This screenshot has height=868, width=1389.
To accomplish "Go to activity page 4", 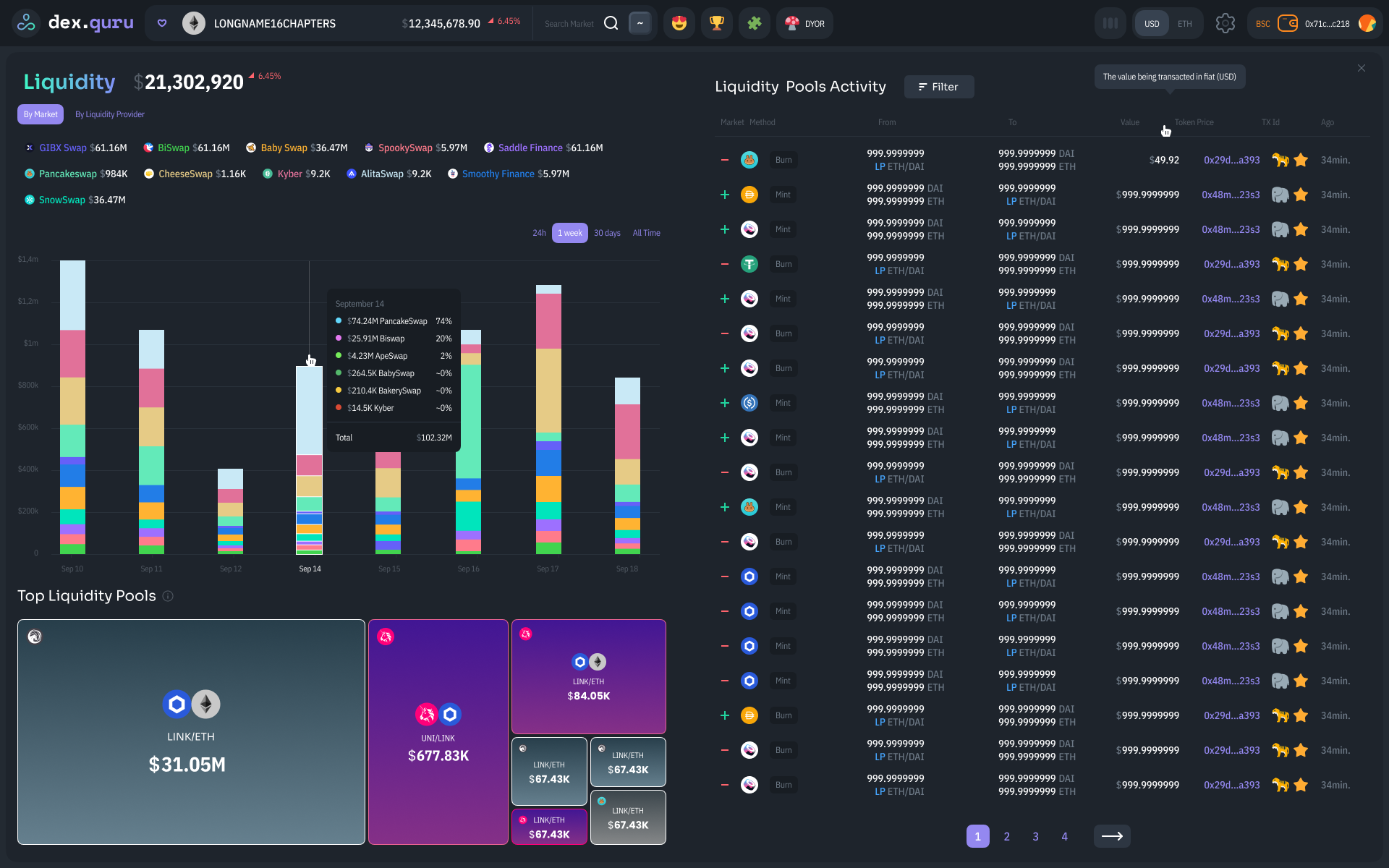I will (1064, 836).
